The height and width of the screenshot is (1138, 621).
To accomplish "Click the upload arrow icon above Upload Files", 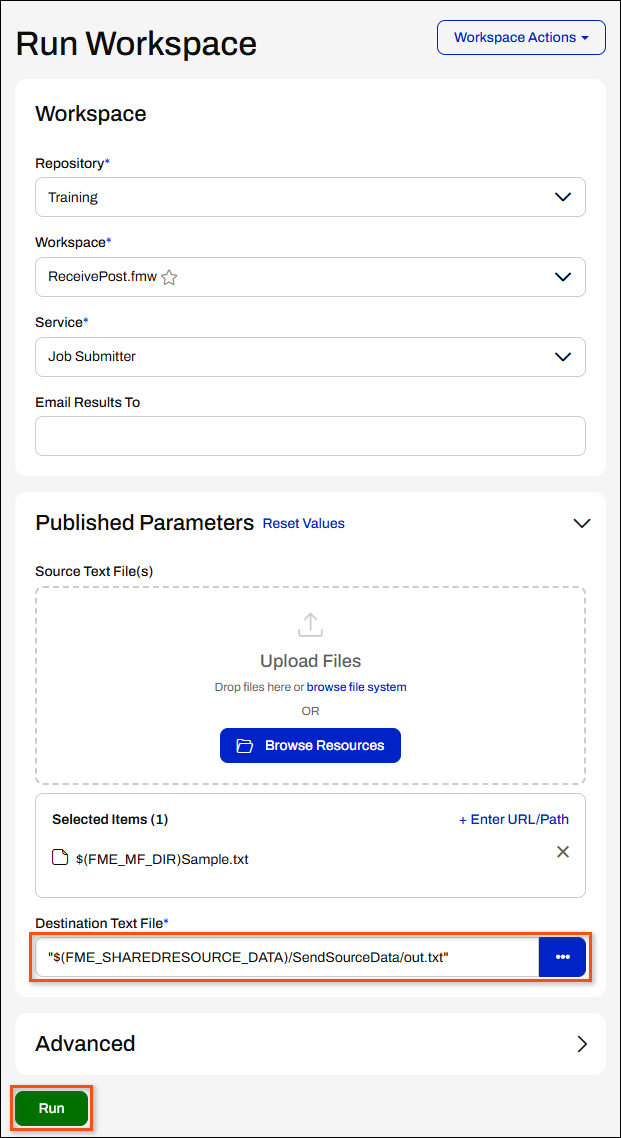I will click(310, 625).
